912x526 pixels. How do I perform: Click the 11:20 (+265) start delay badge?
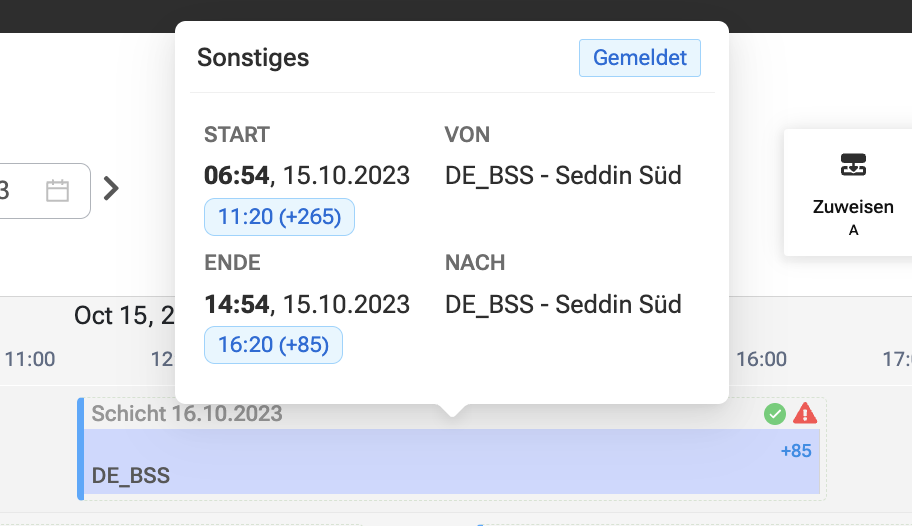[279, 216]
